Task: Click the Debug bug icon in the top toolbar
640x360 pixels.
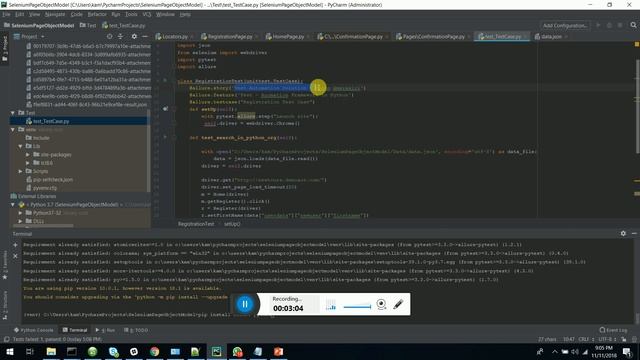Action: 609,25
